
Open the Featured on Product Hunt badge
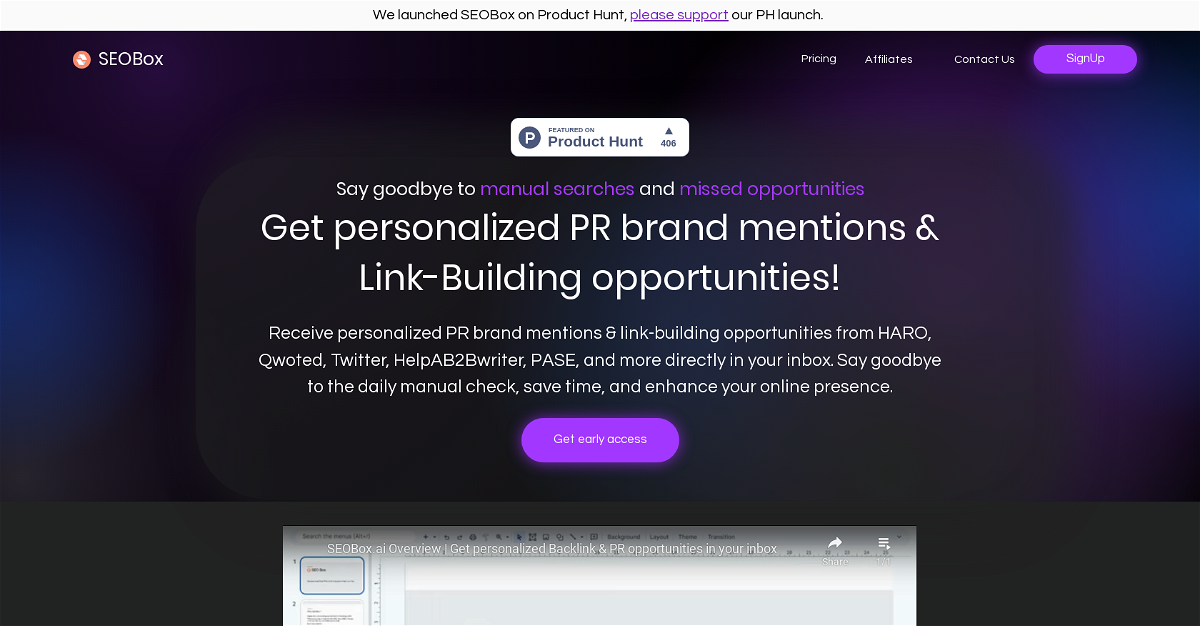[x=600, y=137]
